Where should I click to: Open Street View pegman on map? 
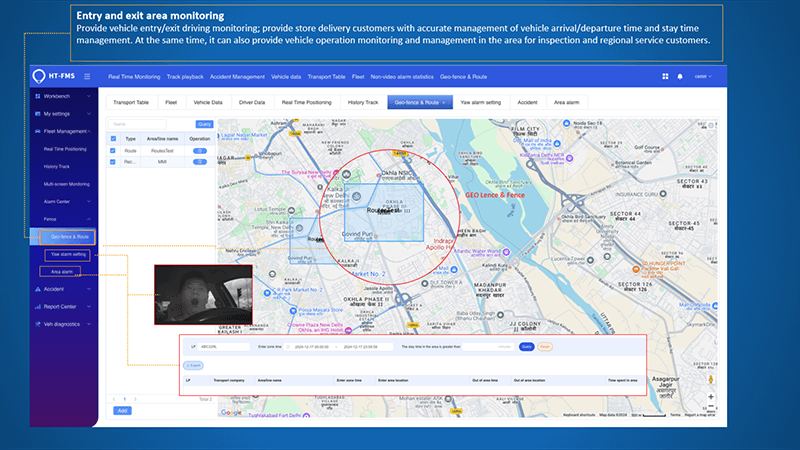[x=710, y=380]
